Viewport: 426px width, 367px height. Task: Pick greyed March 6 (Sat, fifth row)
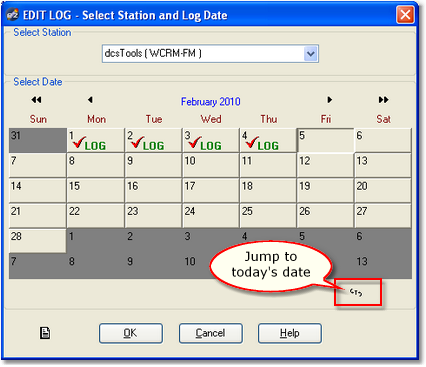coord(383,241)
